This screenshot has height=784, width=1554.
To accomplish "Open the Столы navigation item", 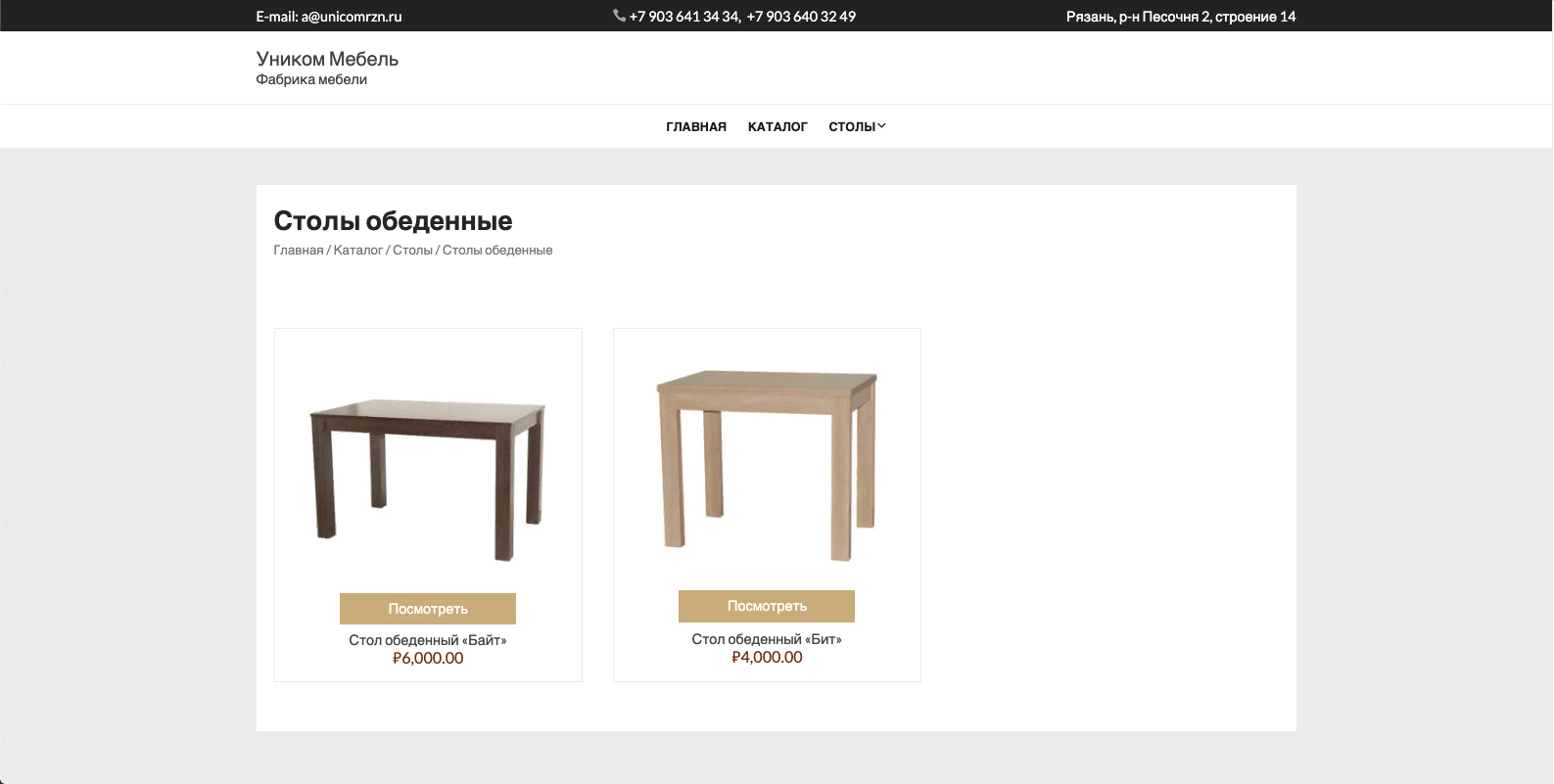I will (852, 127).
